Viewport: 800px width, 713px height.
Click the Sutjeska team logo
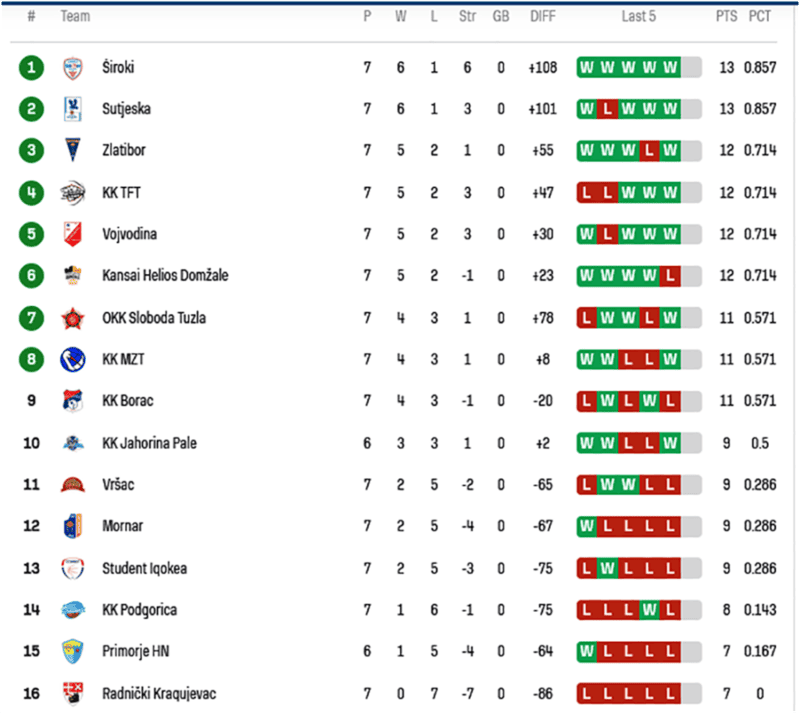(x=72, y=109)
